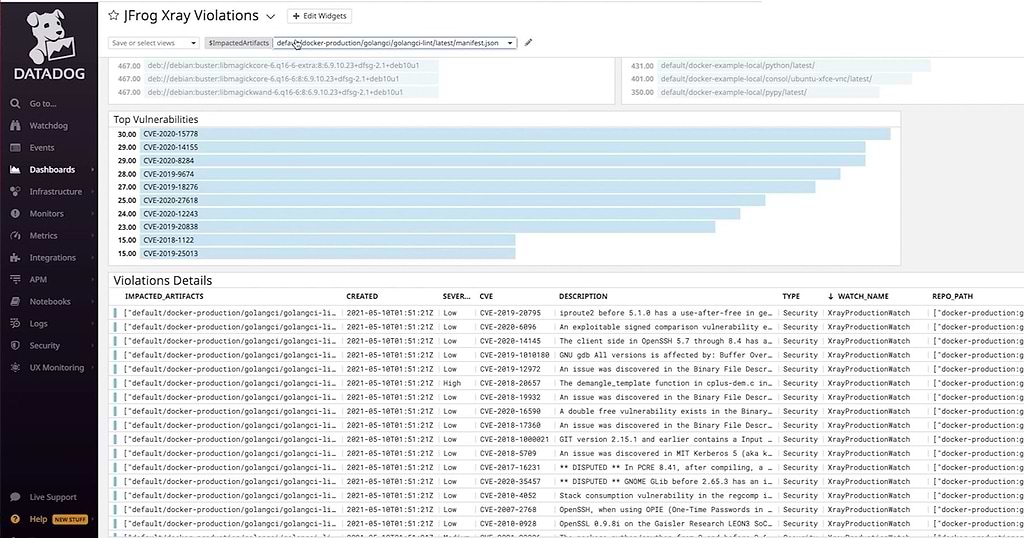Image resolution: width=1024 pixels, height=538 pixels.
Task: Expand the Security submenu arrow
Action: (92, 345)
